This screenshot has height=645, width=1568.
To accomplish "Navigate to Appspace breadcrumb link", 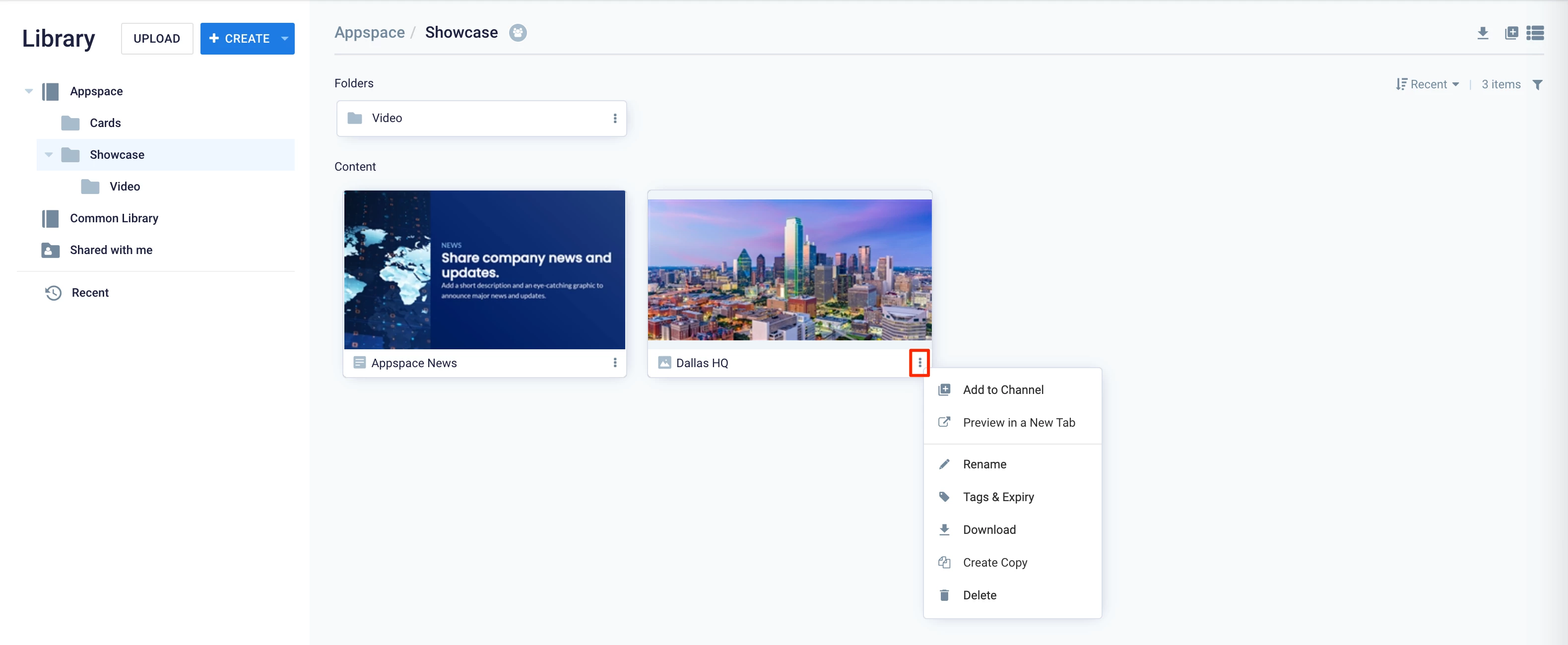I will point(370,33).
